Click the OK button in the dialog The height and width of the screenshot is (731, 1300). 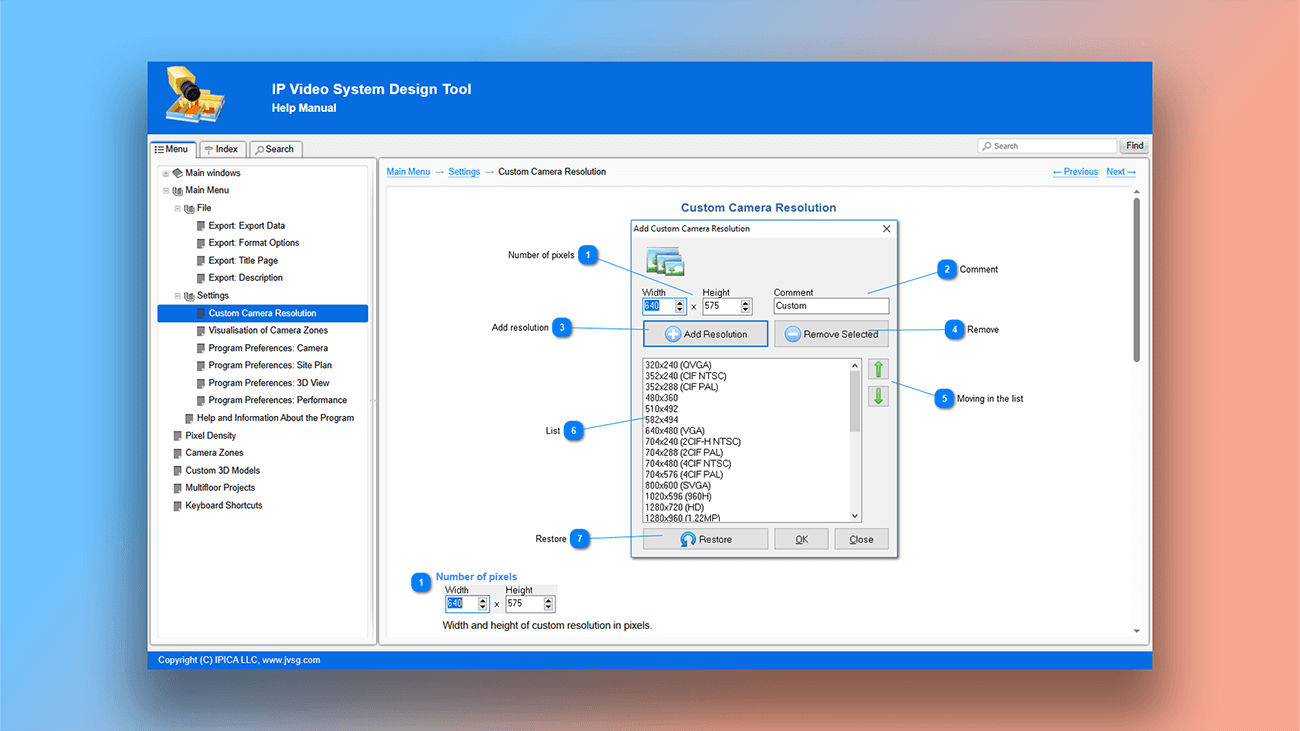click(x=801, y=539)
